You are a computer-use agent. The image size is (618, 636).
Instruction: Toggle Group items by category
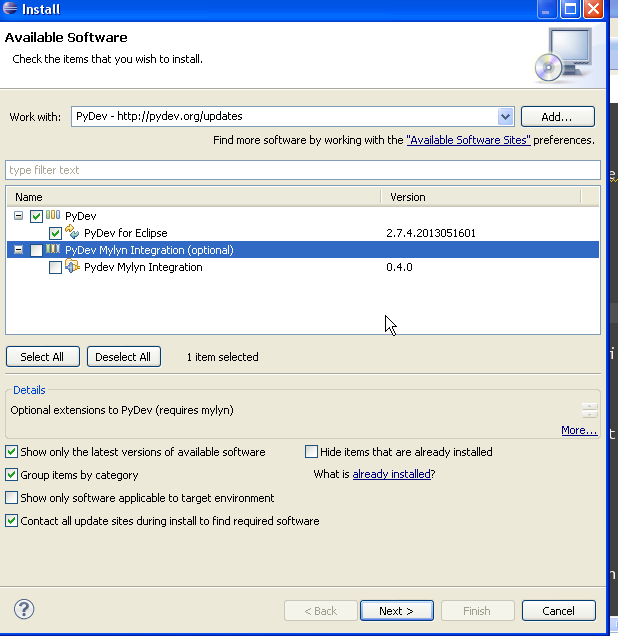pyautogui.click(x=11, y=475)
